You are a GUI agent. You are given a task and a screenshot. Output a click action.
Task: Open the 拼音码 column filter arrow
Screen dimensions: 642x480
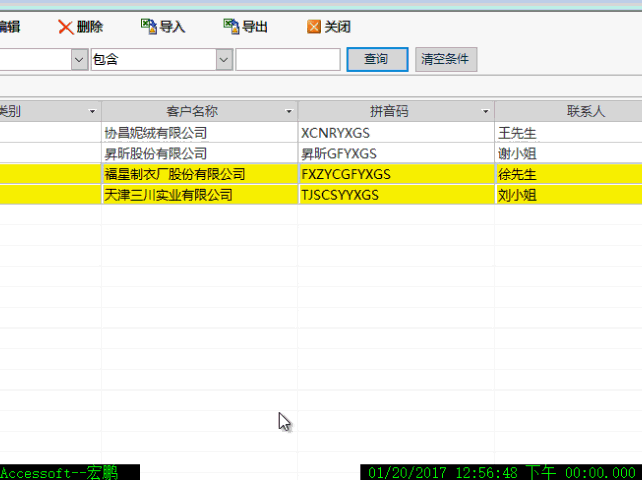point(485,111)
